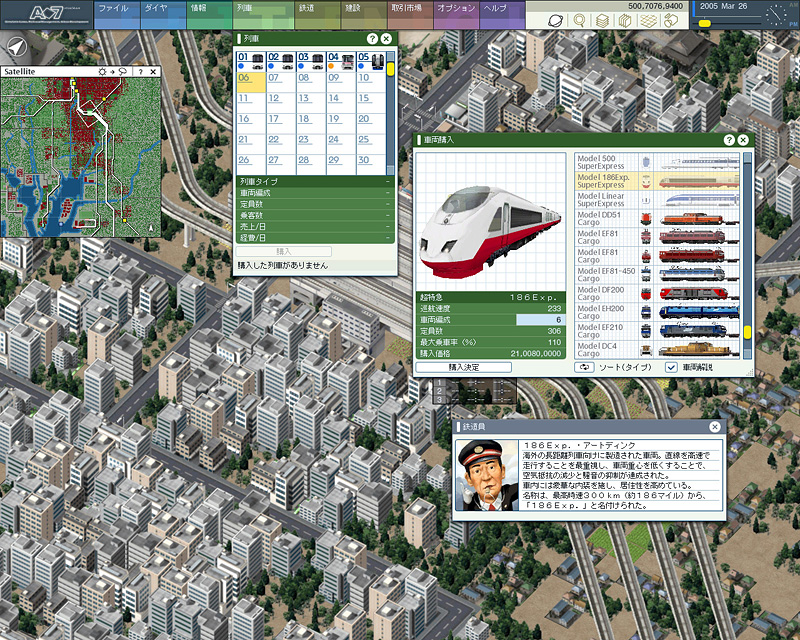
Task: Click the 購入 button in 列車 window
Action: pos(284,251)
